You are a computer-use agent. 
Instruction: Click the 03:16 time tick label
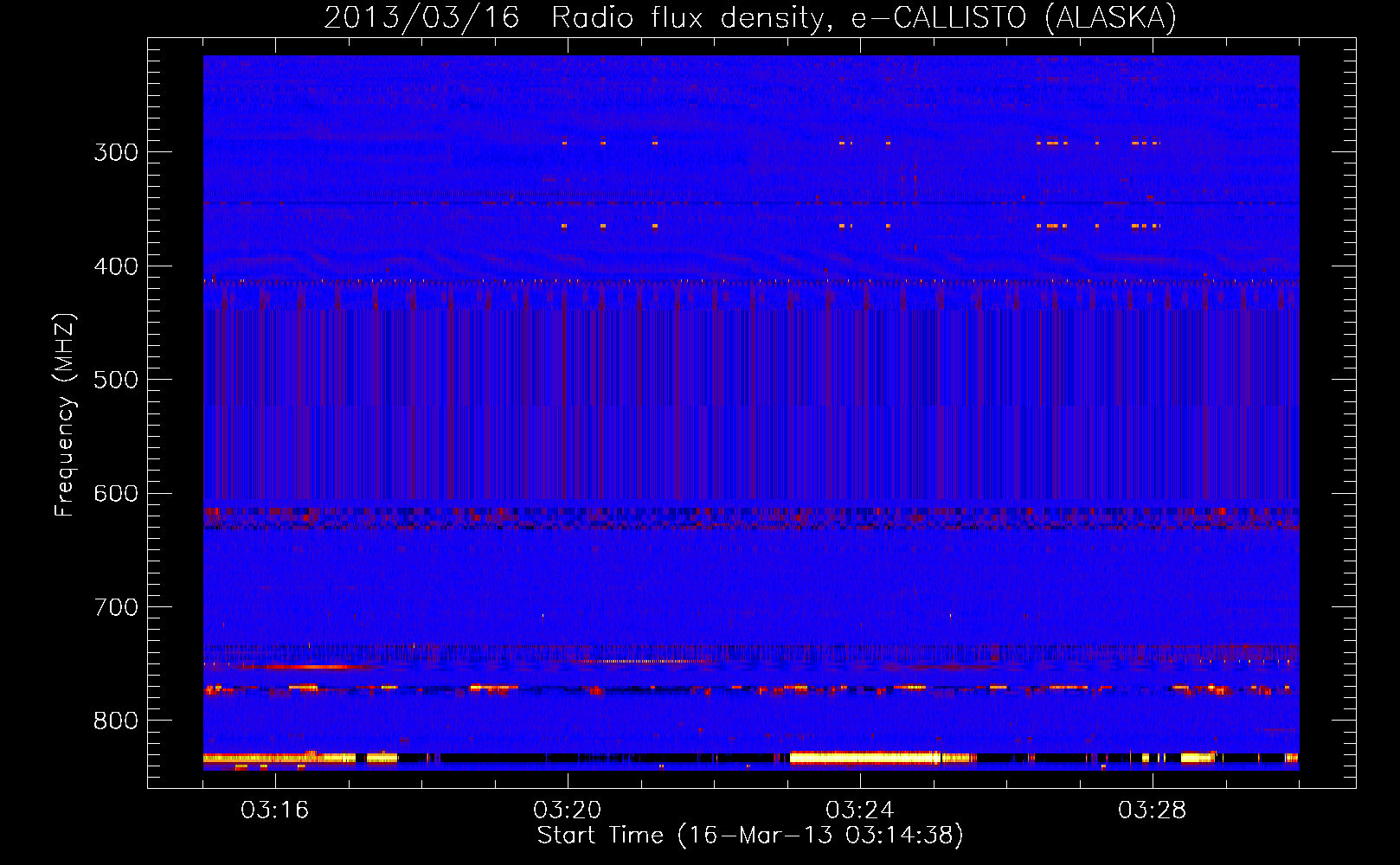click(274, 811)
